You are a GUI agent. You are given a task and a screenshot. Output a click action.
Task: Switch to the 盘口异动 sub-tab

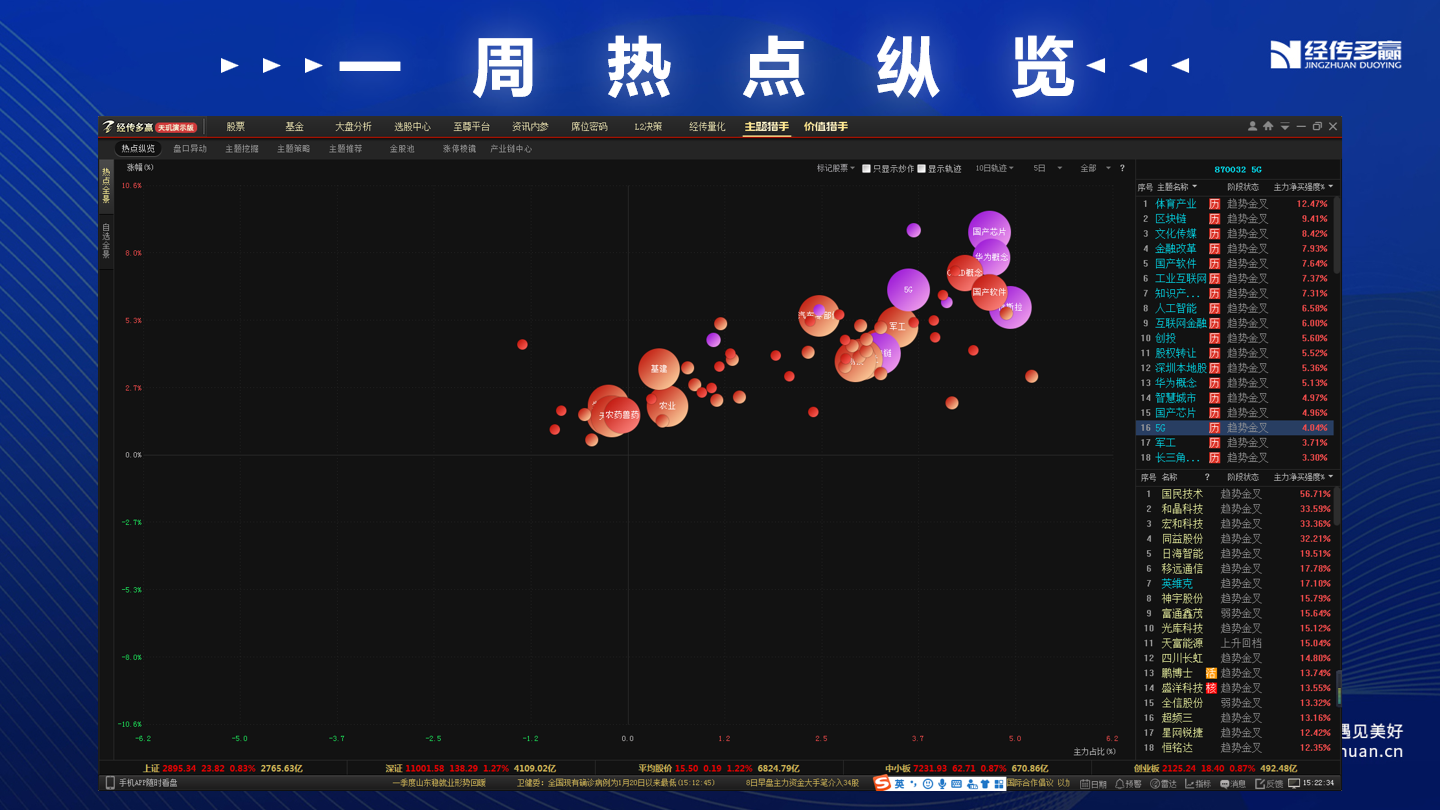pyautogui.click(x=190, y=149)
